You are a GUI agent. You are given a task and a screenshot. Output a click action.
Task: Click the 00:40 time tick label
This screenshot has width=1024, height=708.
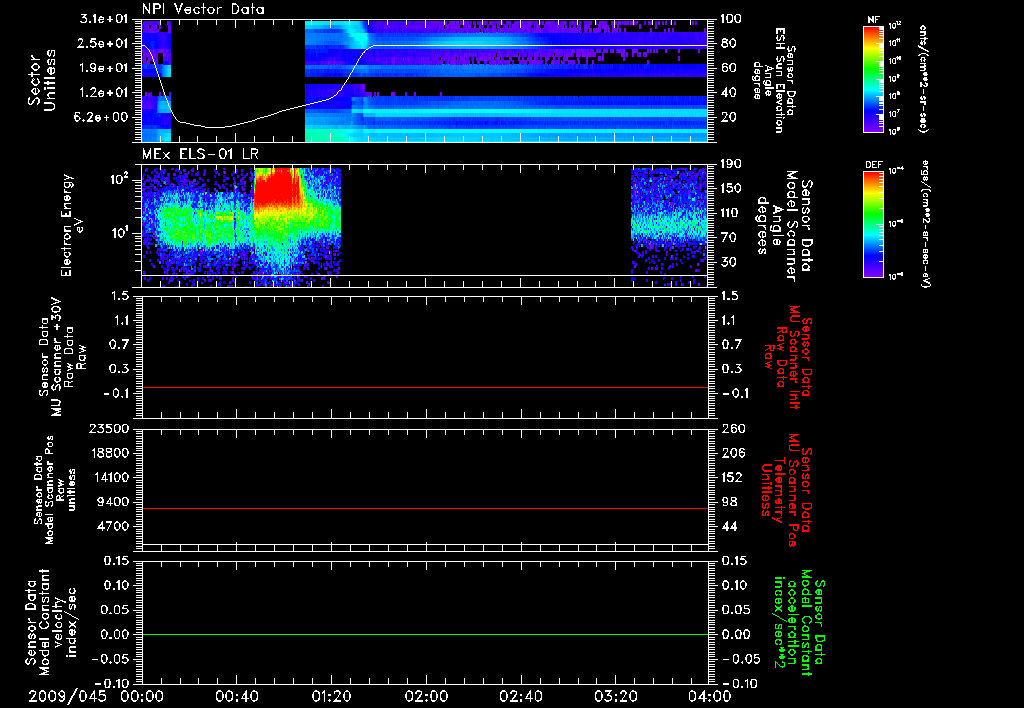(236, 696)
